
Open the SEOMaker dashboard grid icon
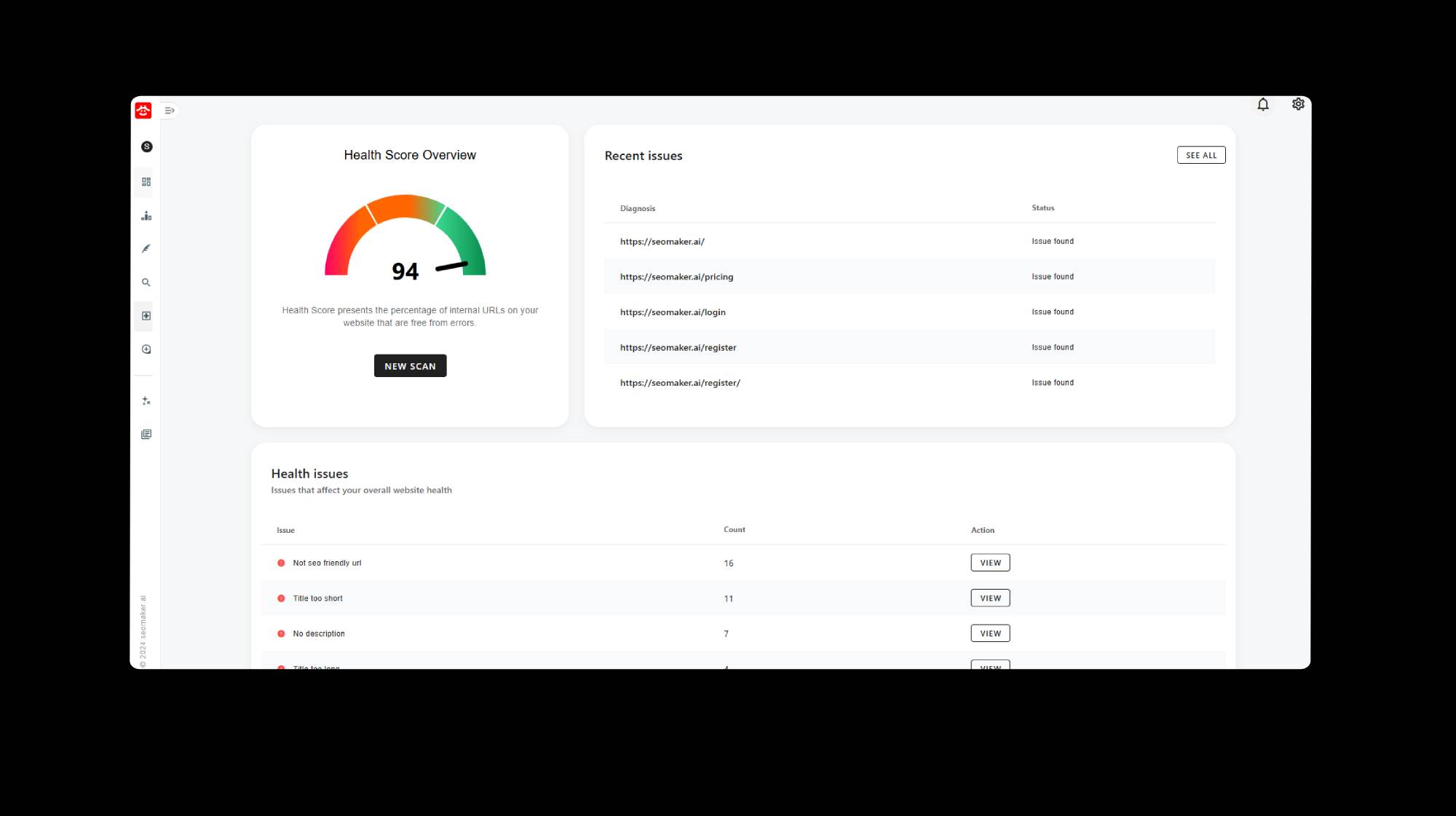(x=146, y=181)
